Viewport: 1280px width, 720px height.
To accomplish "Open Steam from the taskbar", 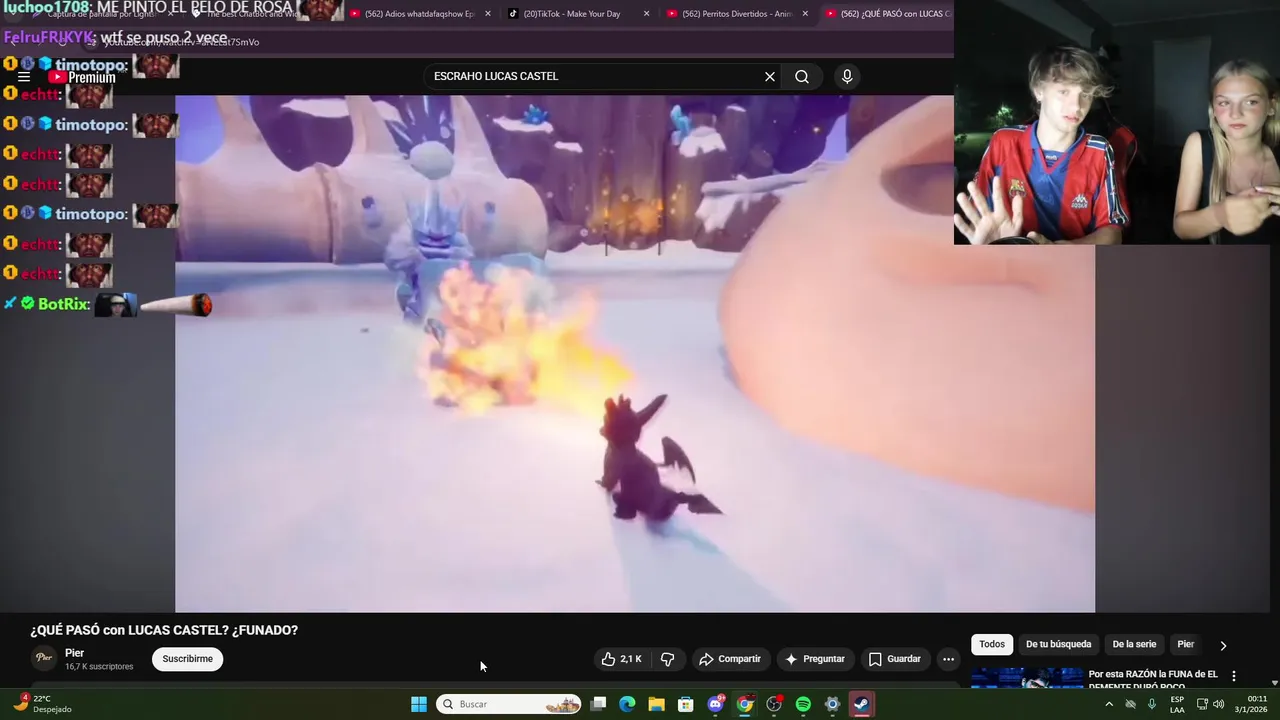I will point(861,704).
